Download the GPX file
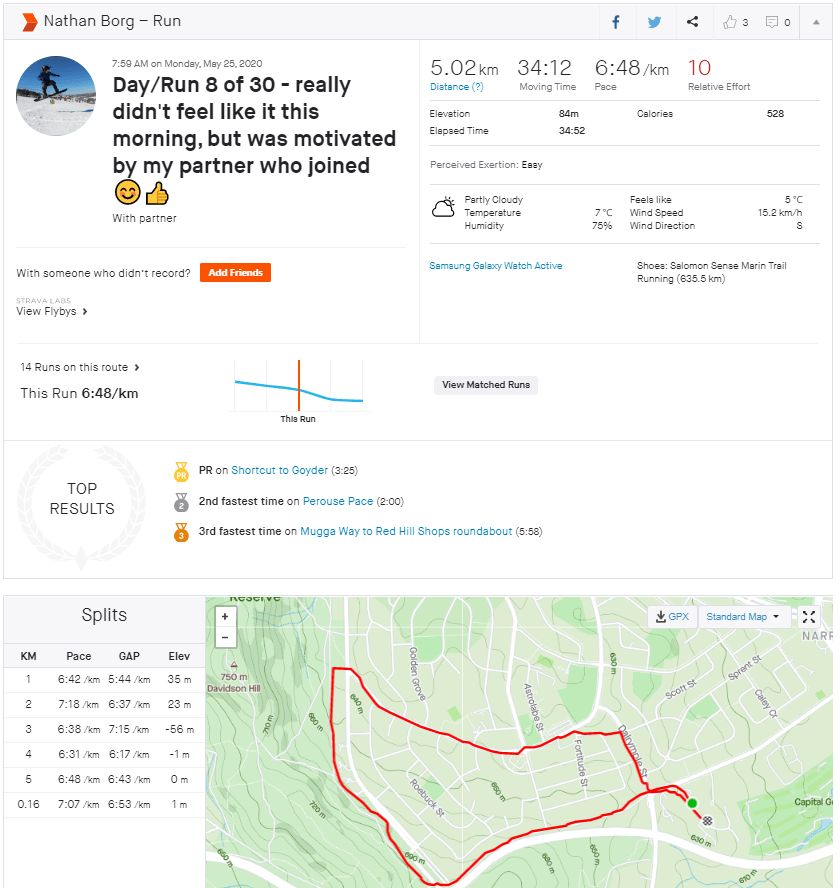Viewport: 840px width, 888px height. (x=673, y=617)
